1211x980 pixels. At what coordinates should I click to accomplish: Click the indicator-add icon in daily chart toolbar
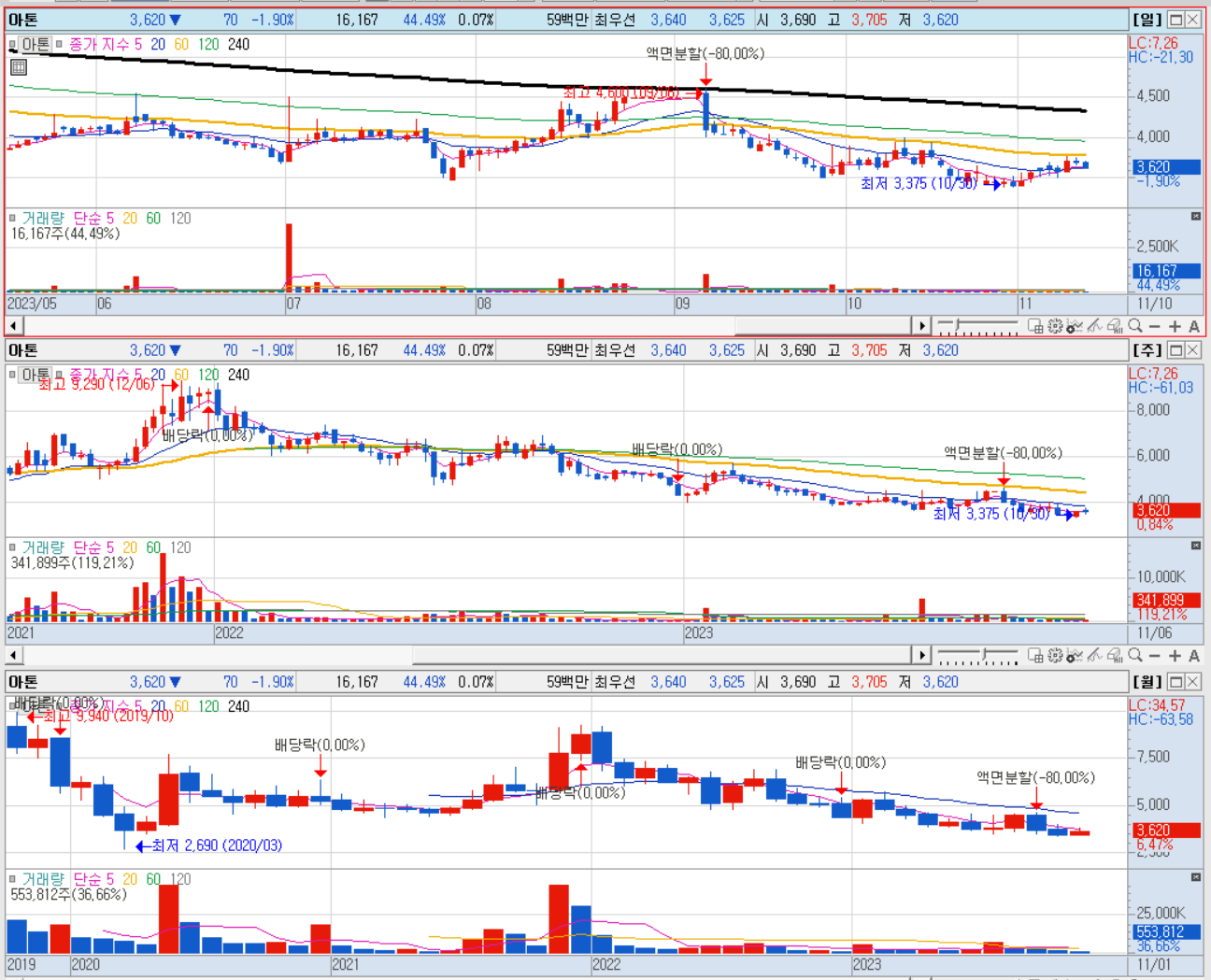point(1075,326)
